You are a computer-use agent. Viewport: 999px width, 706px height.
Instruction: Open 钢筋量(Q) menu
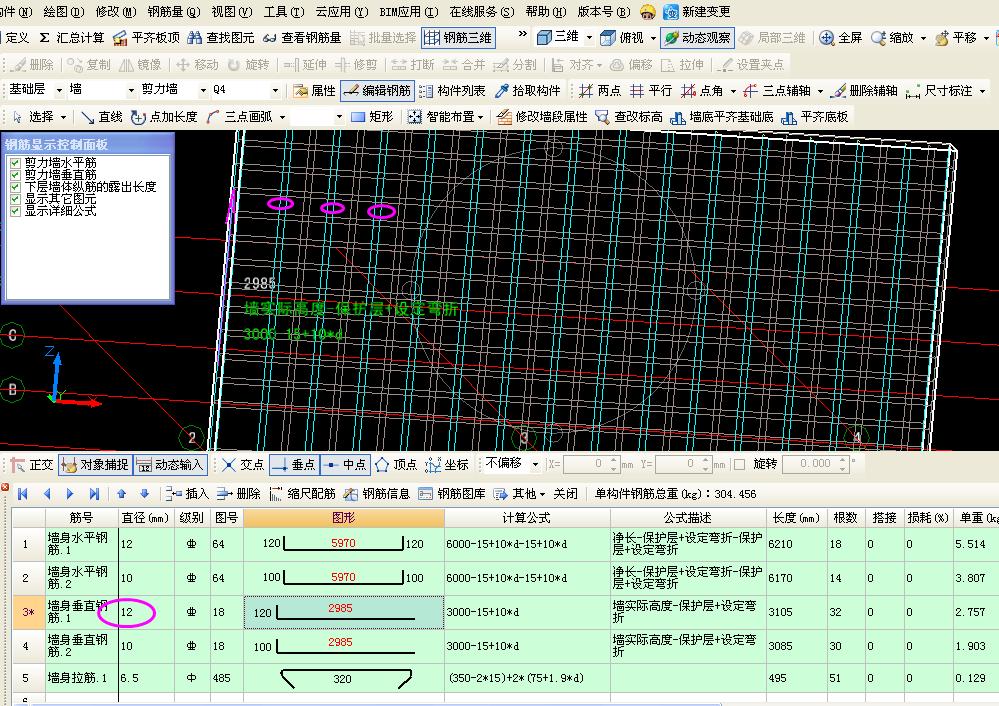pyautogui.click(x=173, y=11)
